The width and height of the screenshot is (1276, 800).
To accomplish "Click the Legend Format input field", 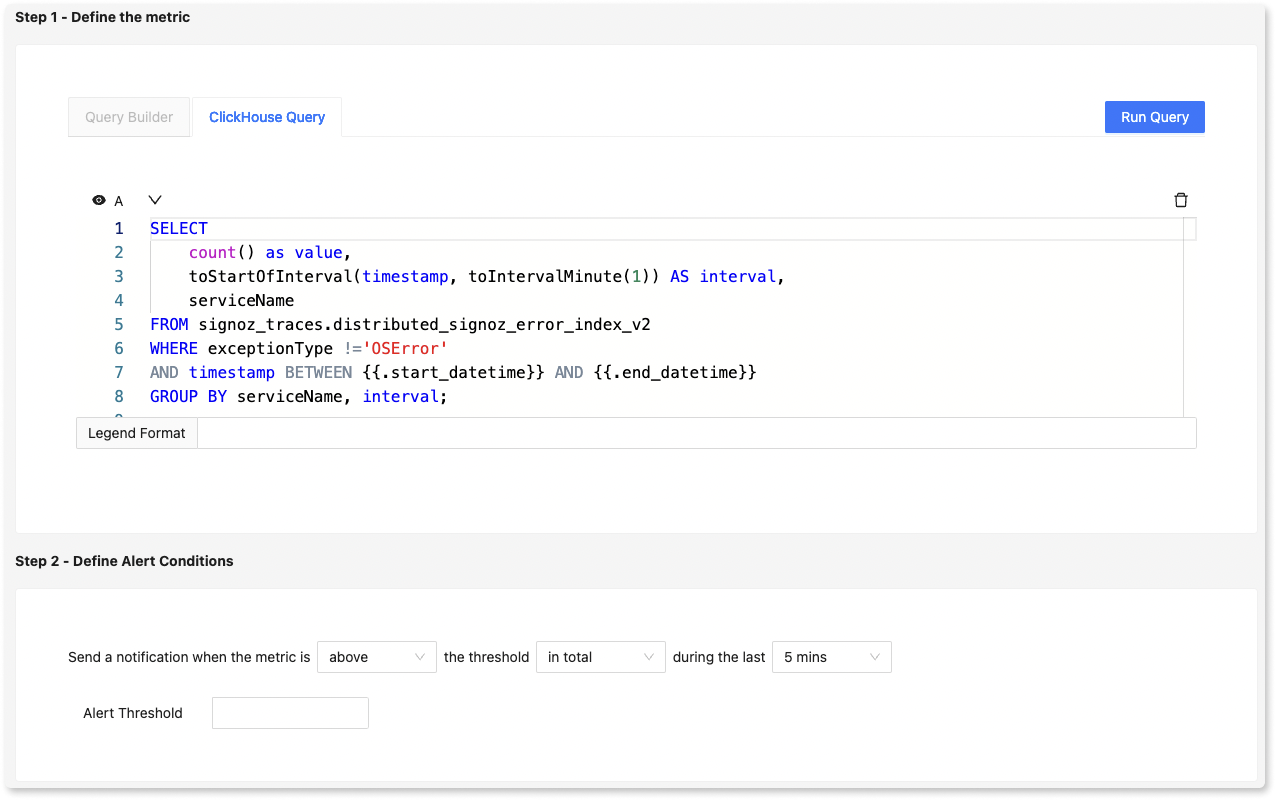I will 695,433.
